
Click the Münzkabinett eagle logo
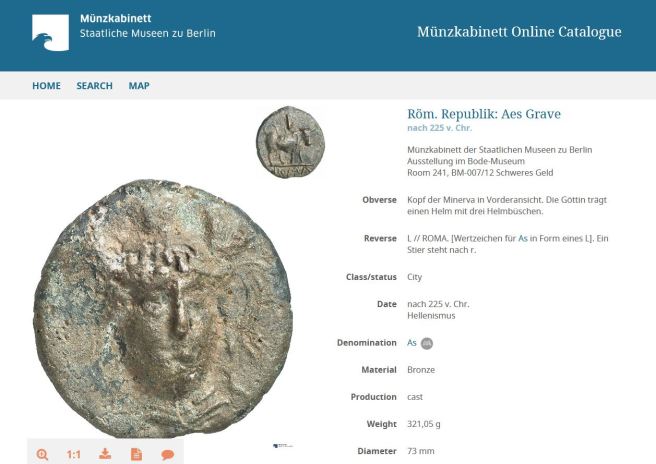coord(51,33)
